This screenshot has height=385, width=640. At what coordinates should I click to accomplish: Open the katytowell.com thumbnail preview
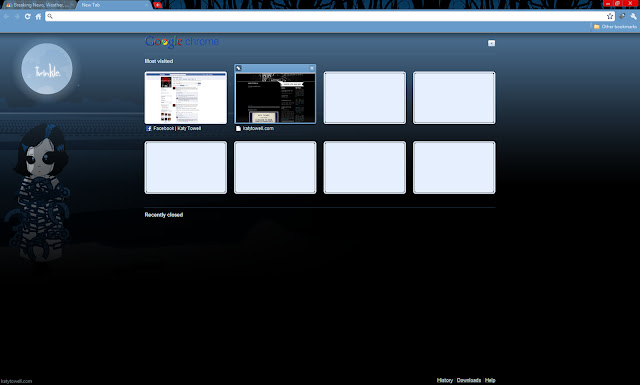[275, 98]
